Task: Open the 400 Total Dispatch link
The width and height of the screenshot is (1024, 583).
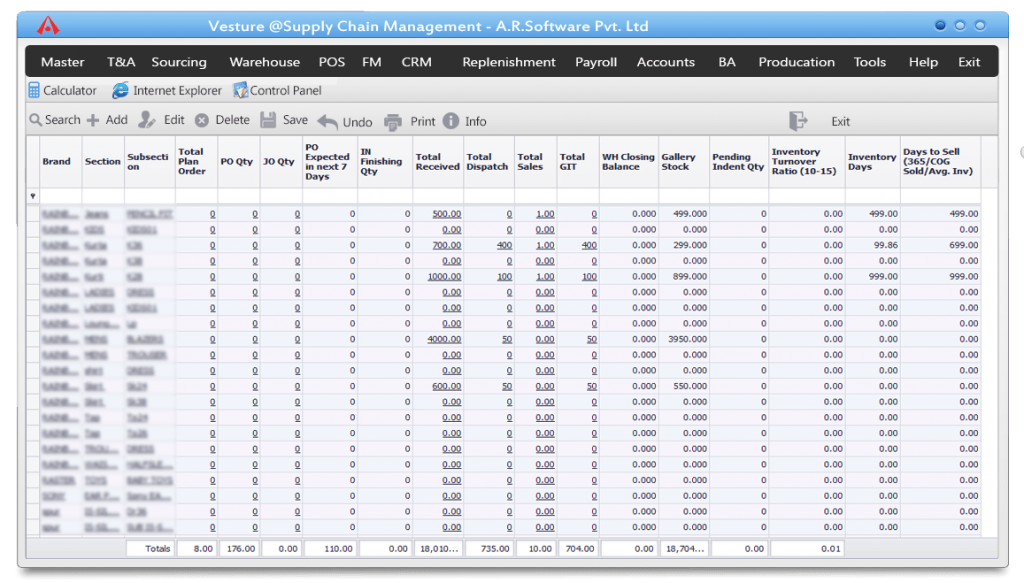Action: tap(504, 245)
